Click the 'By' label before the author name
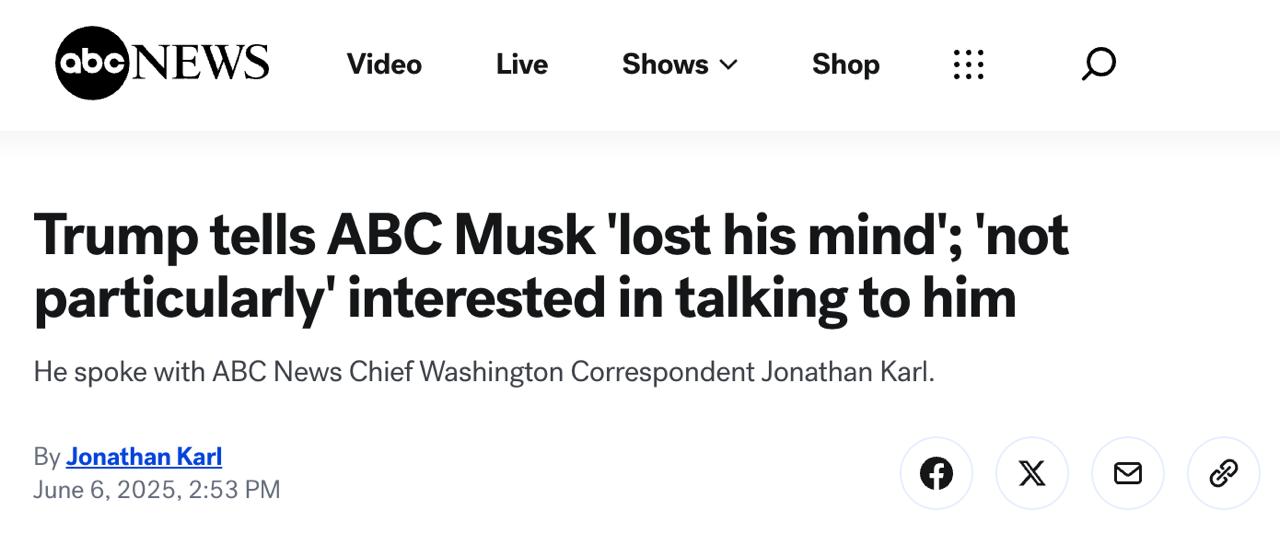Viewport: 1280px width, 534px height. [47, 457]
